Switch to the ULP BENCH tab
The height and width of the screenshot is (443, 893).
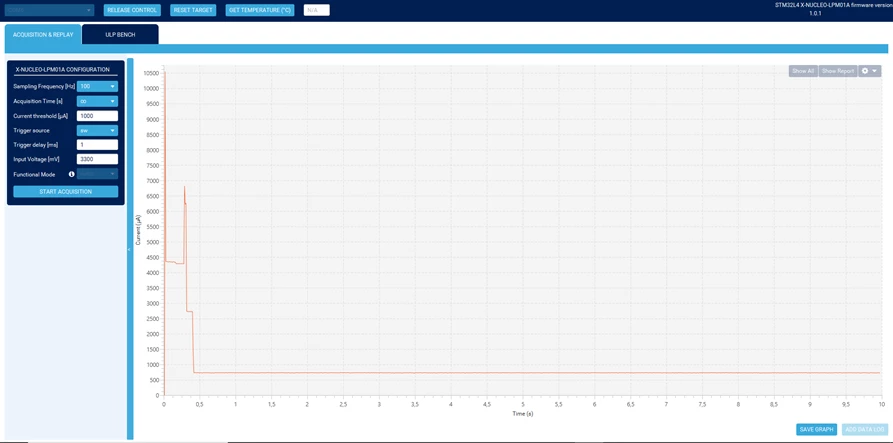click(120, 35)
